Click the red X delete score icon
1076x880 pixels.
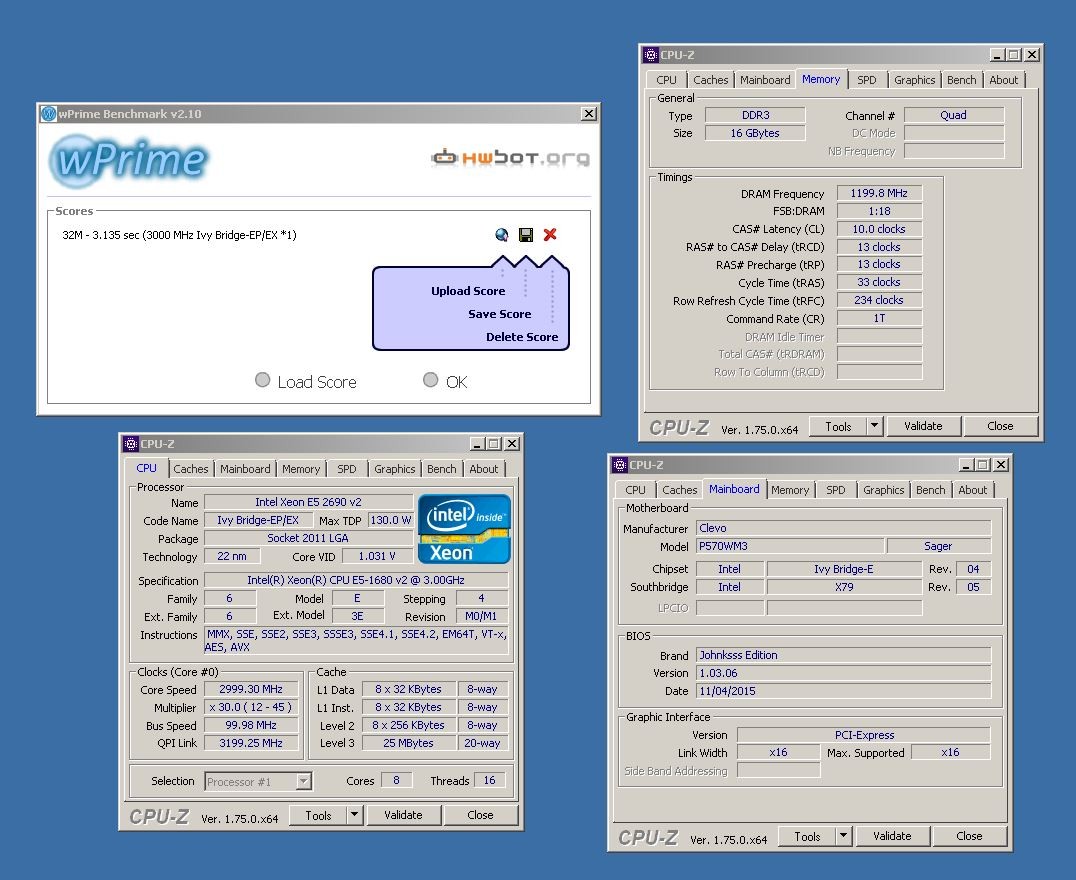(x=550, y=235)
